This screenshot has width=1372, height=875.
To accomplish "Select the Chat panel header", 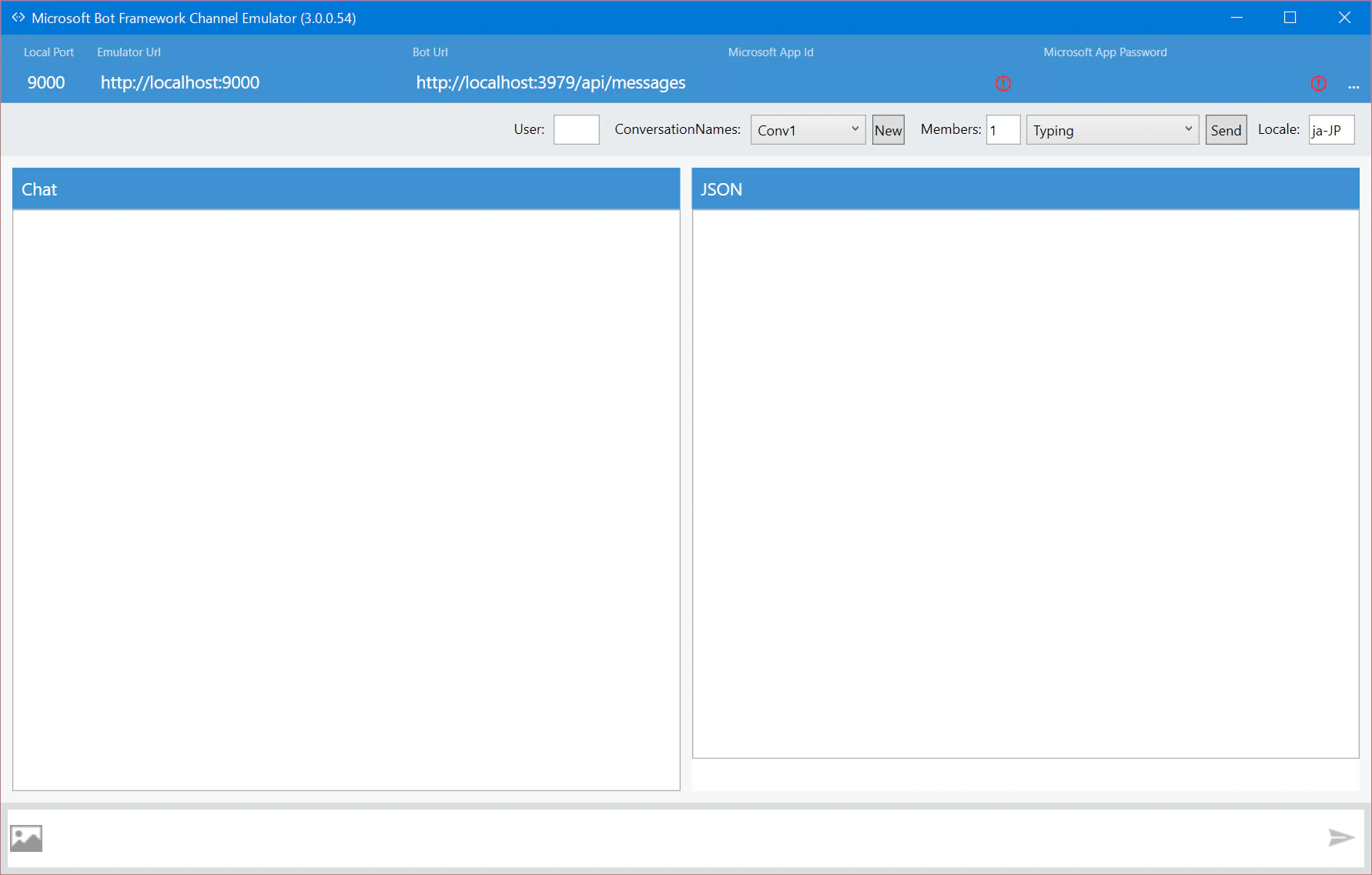I will coord(346,189).
